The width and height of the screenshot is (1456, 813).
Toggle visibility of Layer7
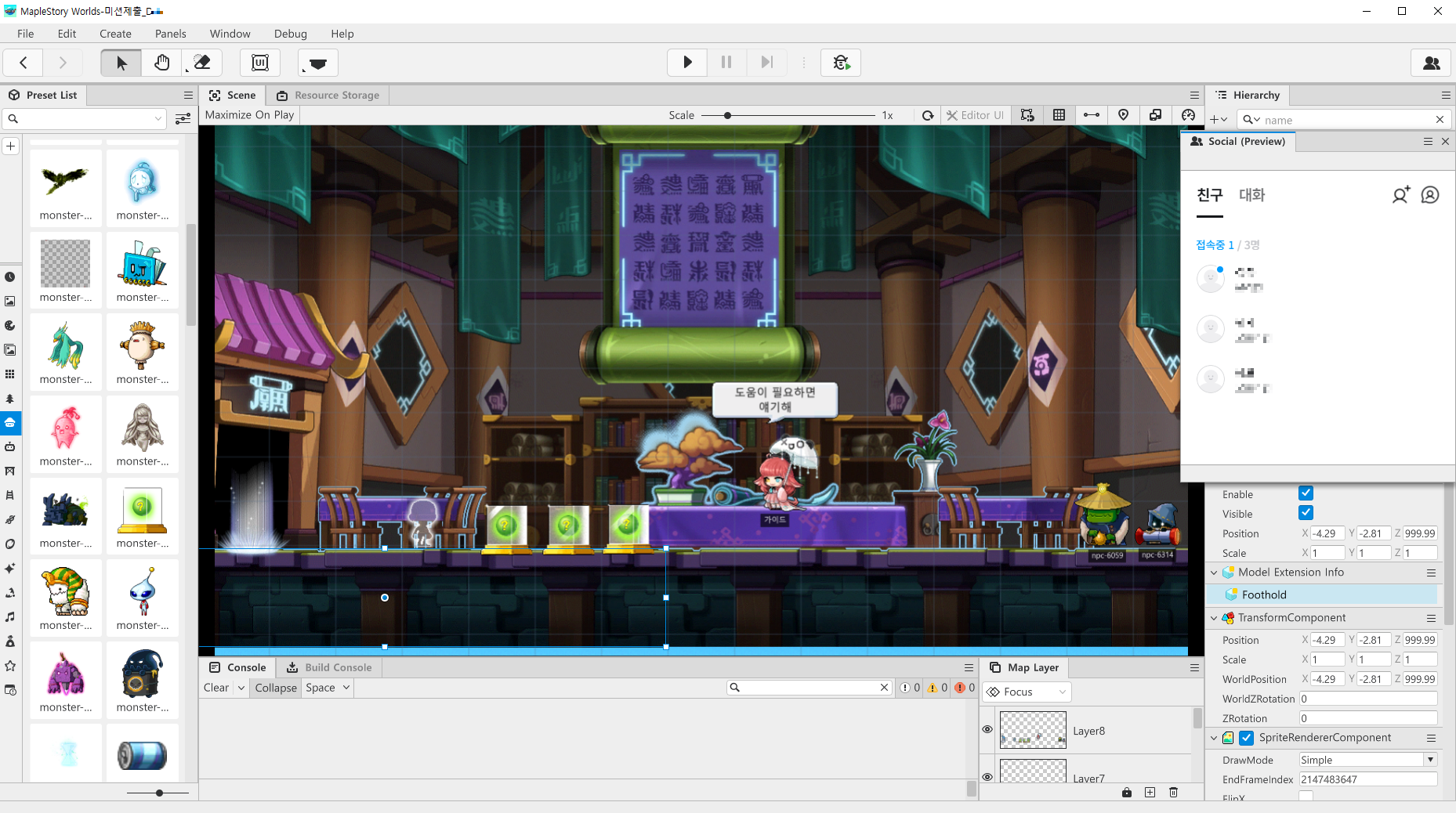(x=987, y=777)
